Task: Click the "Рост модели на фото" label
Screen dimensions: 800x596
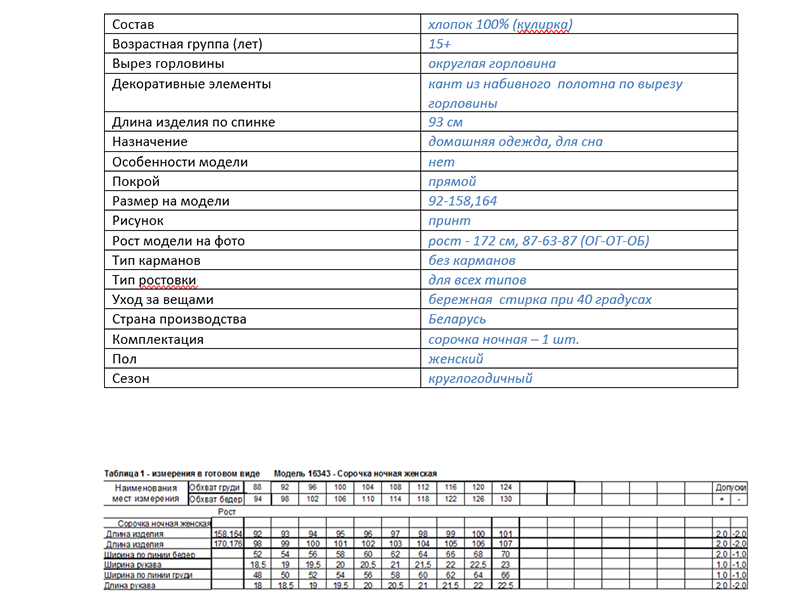Action: point(178,241)
